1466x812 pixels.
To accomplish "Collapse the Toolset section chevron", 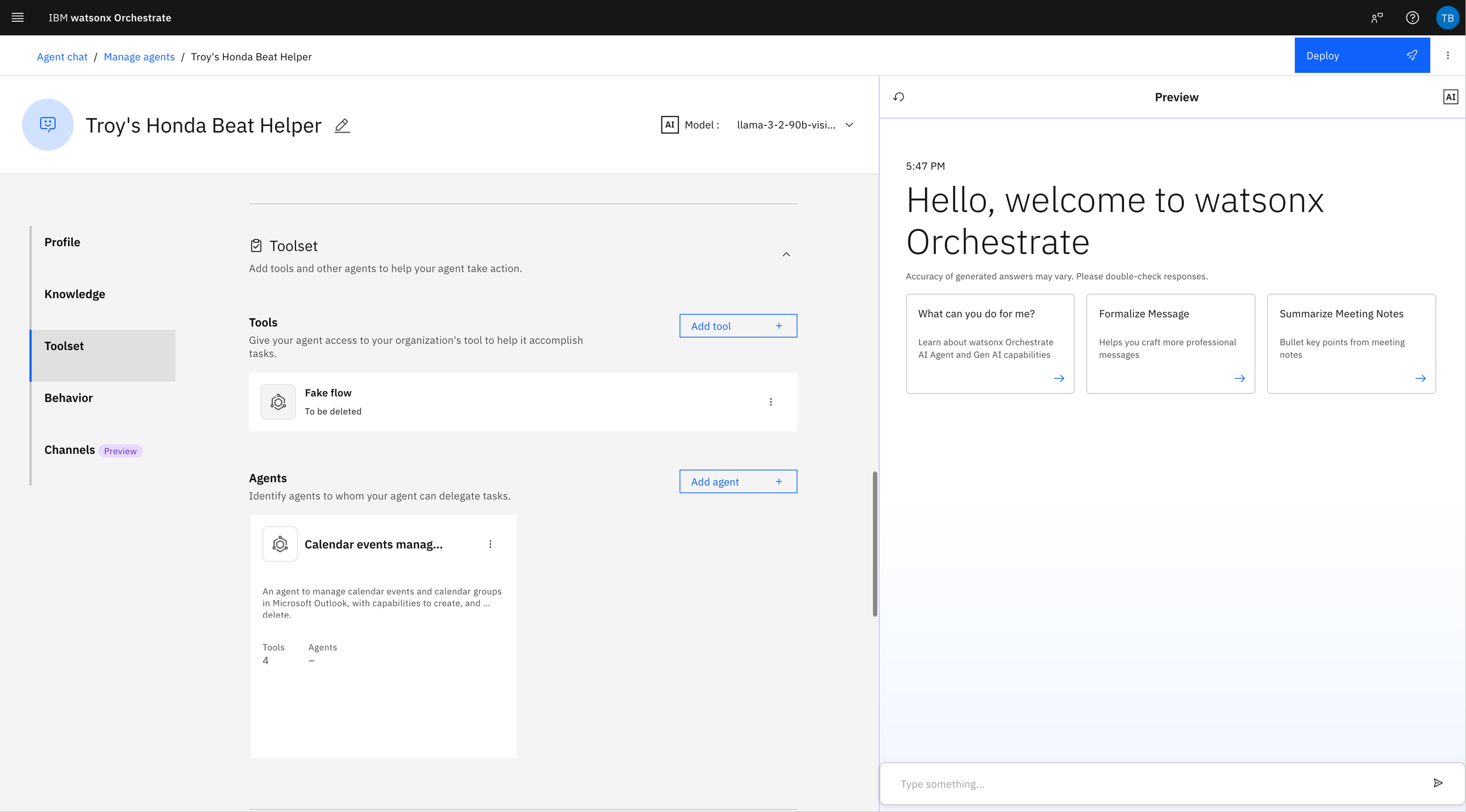I will click(786, 254).
